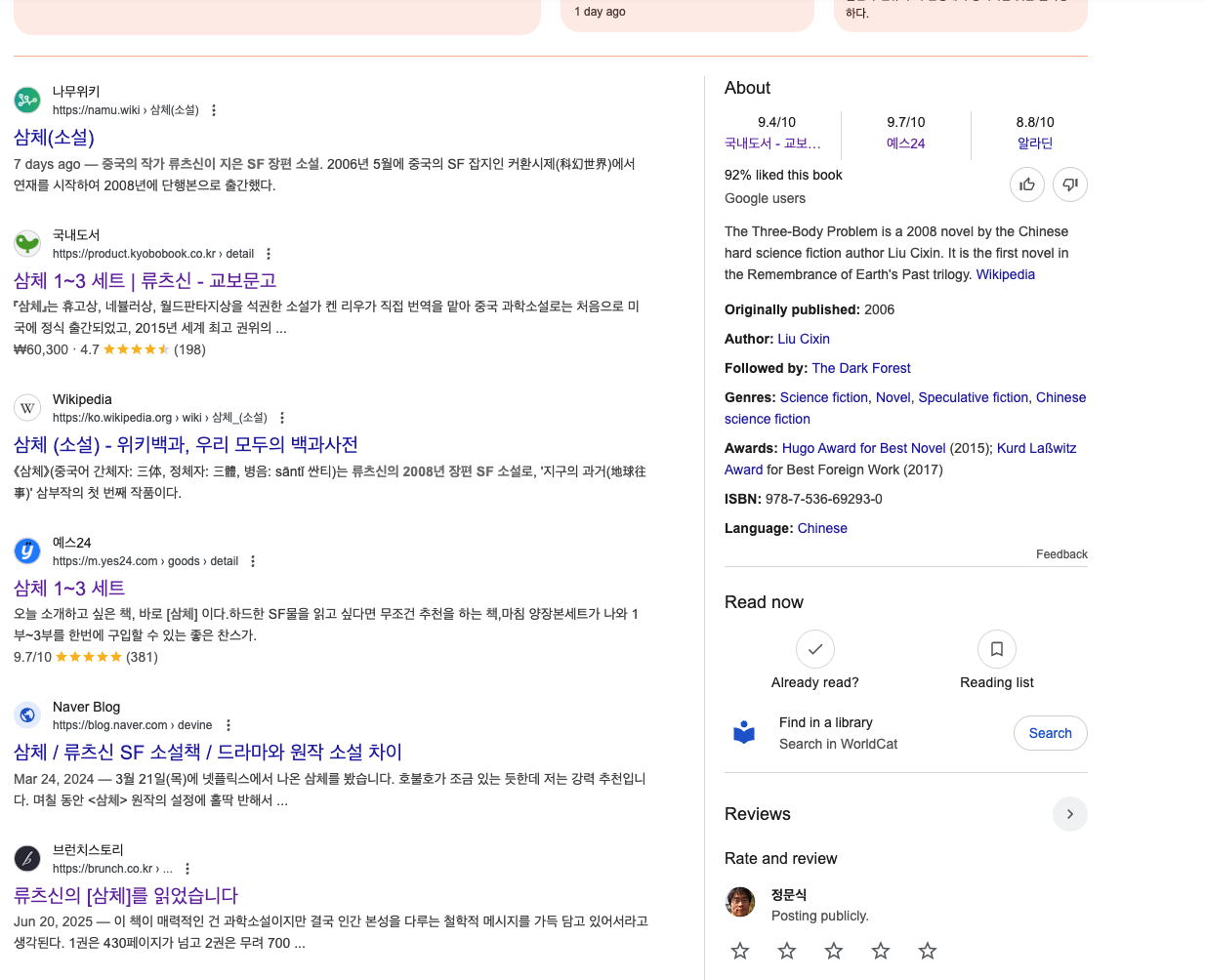1205x980 pixels.
Task: Click the Search in WorldCat button
Action: point(1051,733)
